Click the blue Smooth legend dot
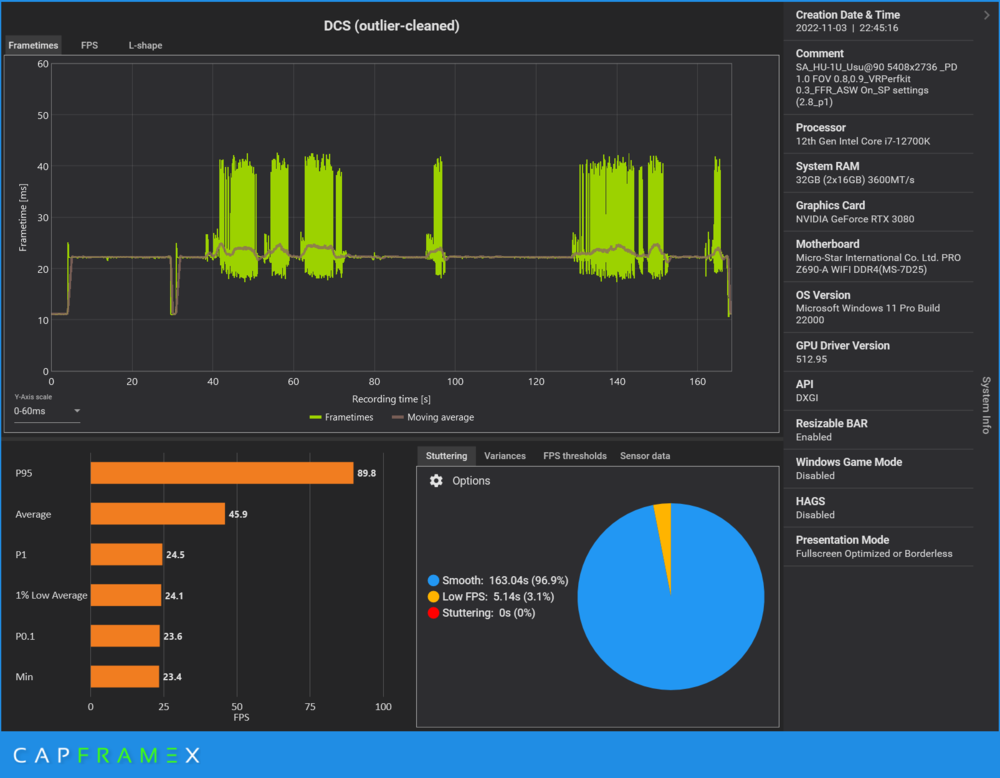This screenshot has height=778, width=1000. tap(433, 580)
